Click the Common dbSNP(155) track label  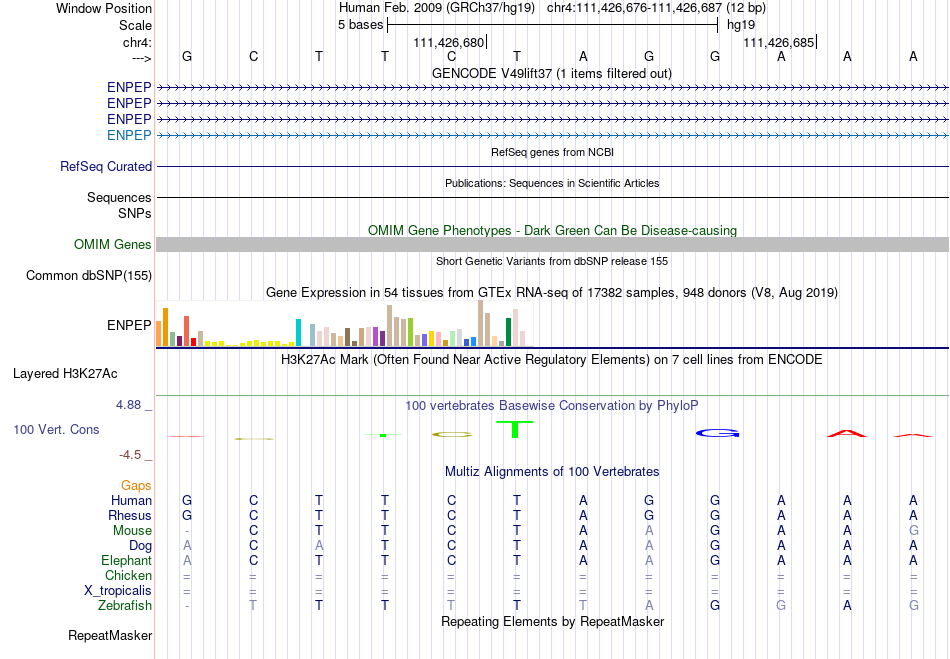point(89,276)
